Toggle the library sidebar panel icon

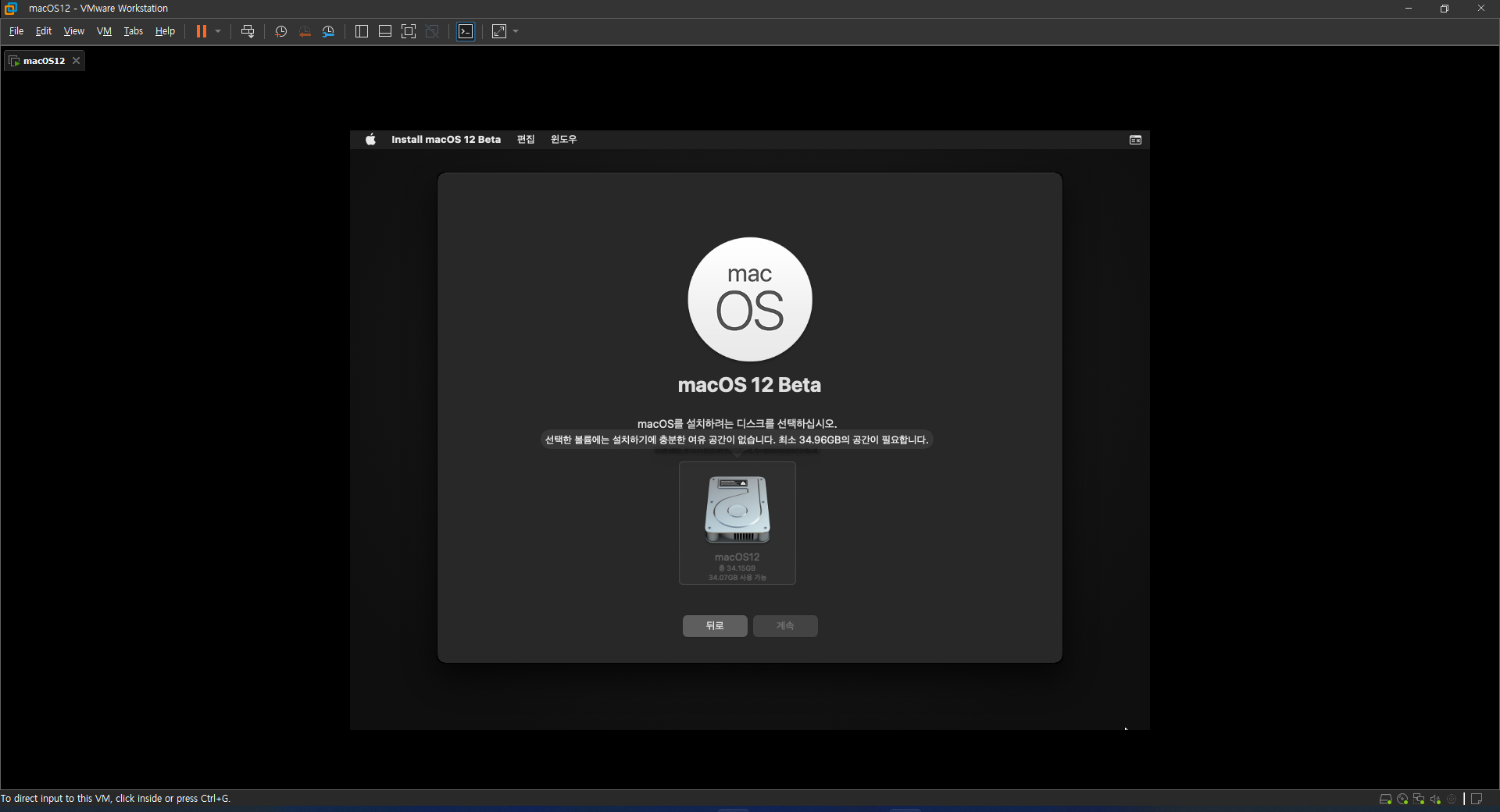tap(362, 31)
